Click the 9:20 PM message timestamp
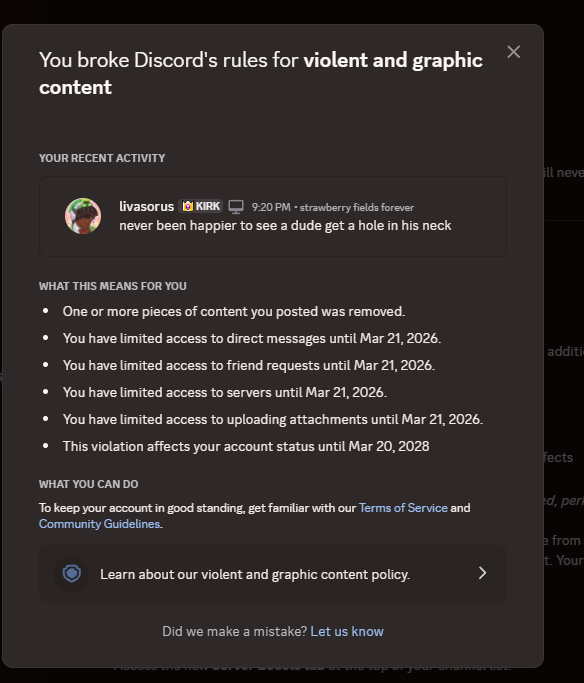The height and width of the screenshot is (683, 584). point(271,207)
